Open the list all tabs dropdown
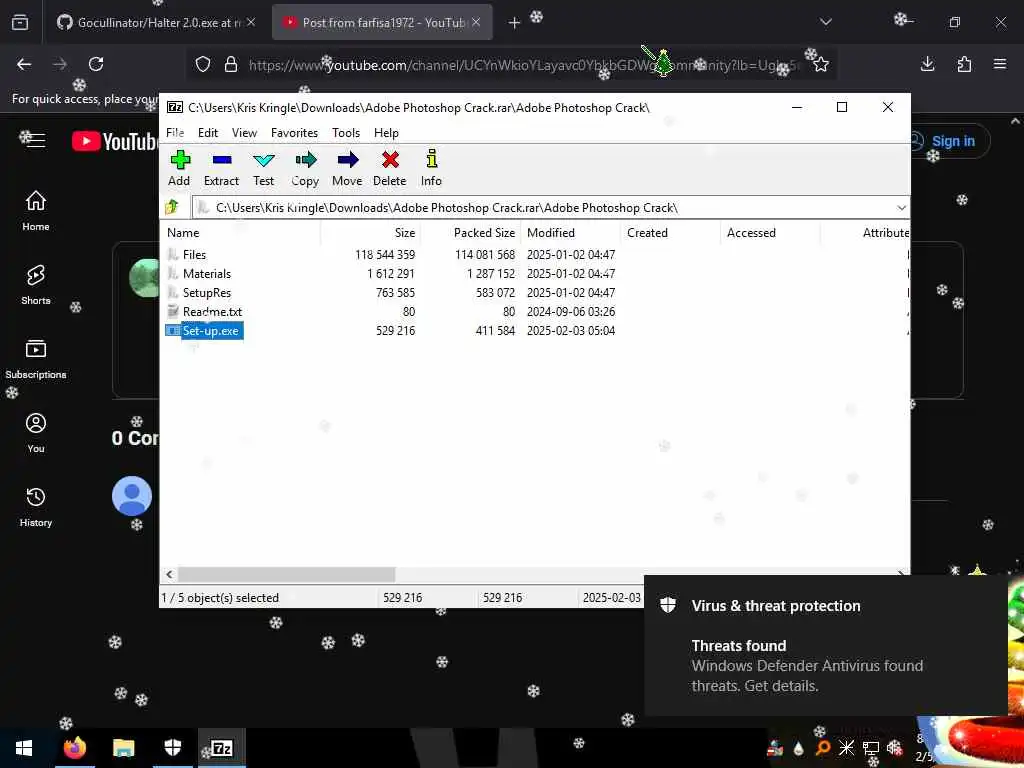Screen dimensions: 1024x768 tap(825, 22)
